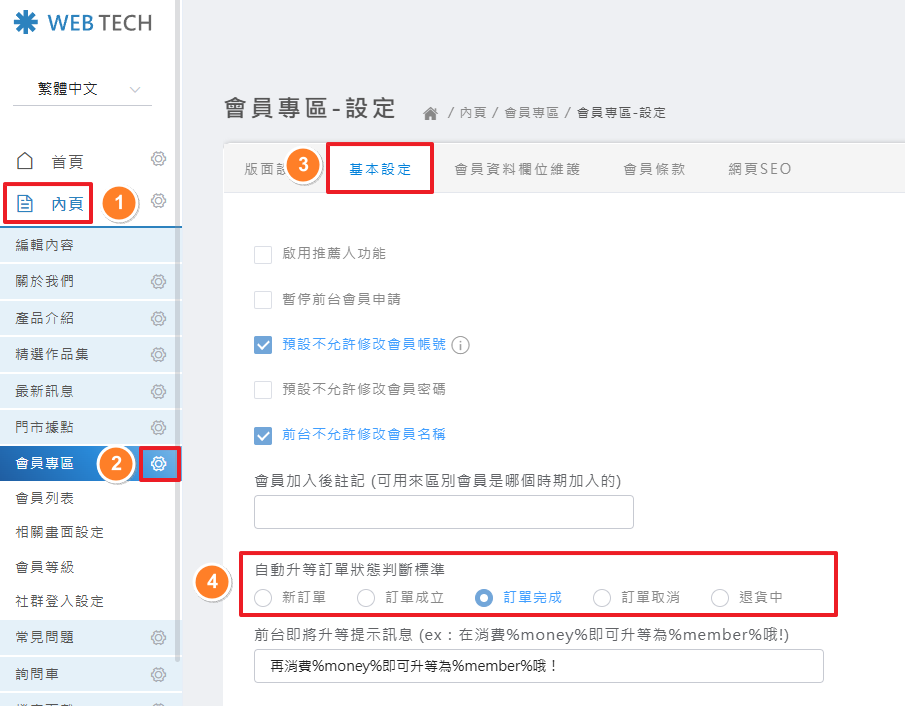Click the 會員加入後註記 text field
This screenshot has width=905, height=706.
click(x=443, y=511)
